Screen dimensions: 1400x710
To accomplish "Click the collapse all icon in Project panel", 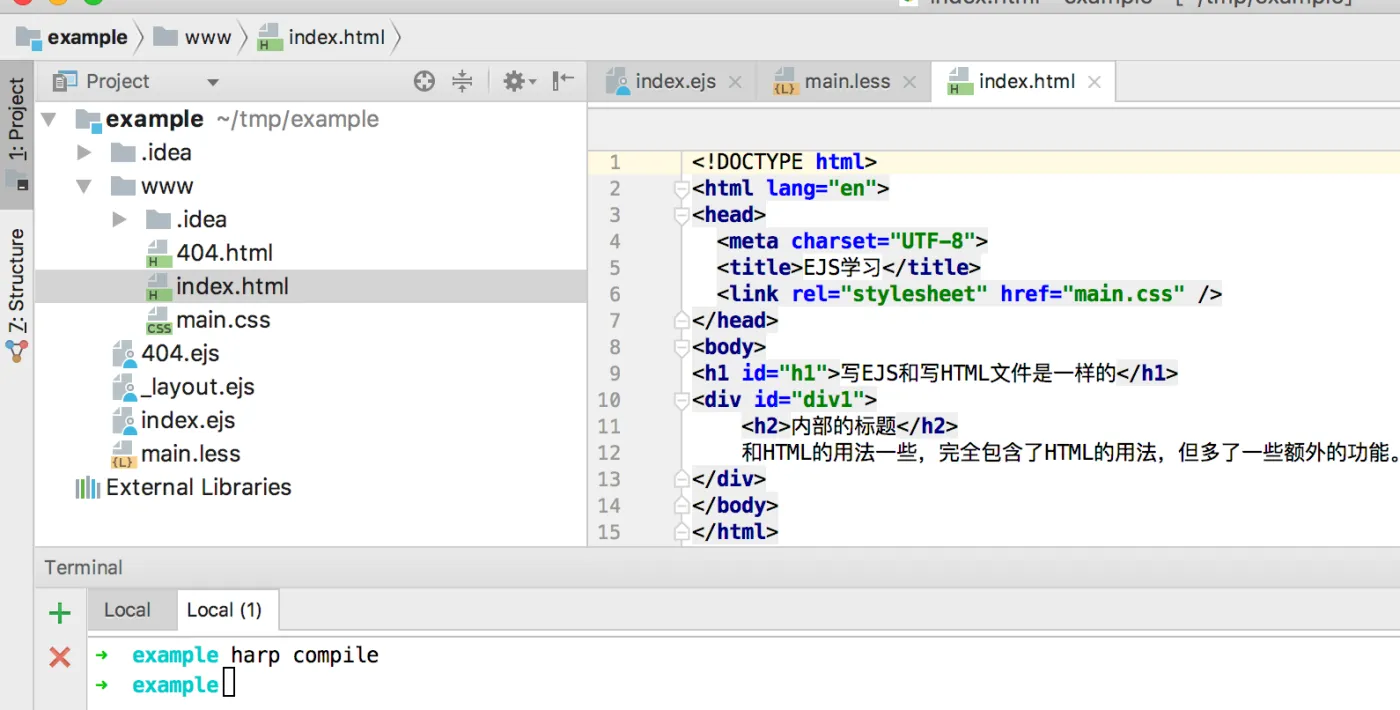I will [x=462, y=82].
